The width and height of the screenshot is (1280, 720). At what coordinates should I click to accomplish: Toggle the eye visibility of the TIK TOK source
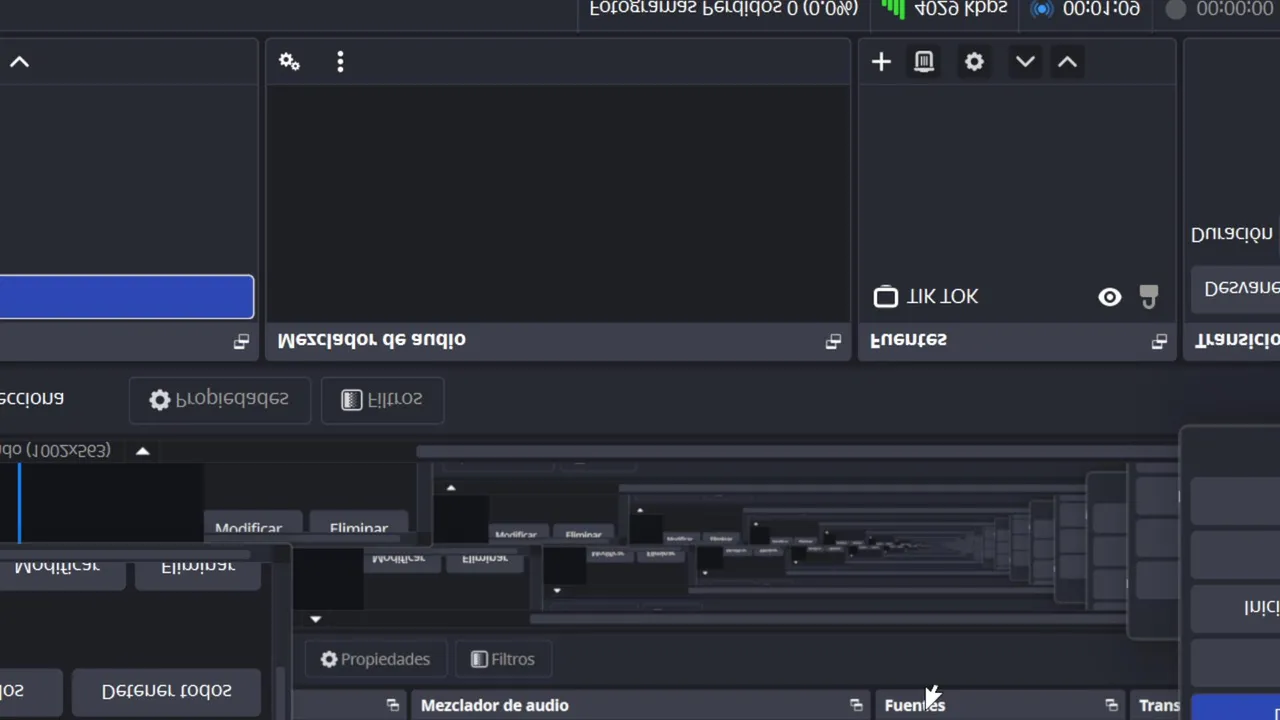(x=1109, y=297)
